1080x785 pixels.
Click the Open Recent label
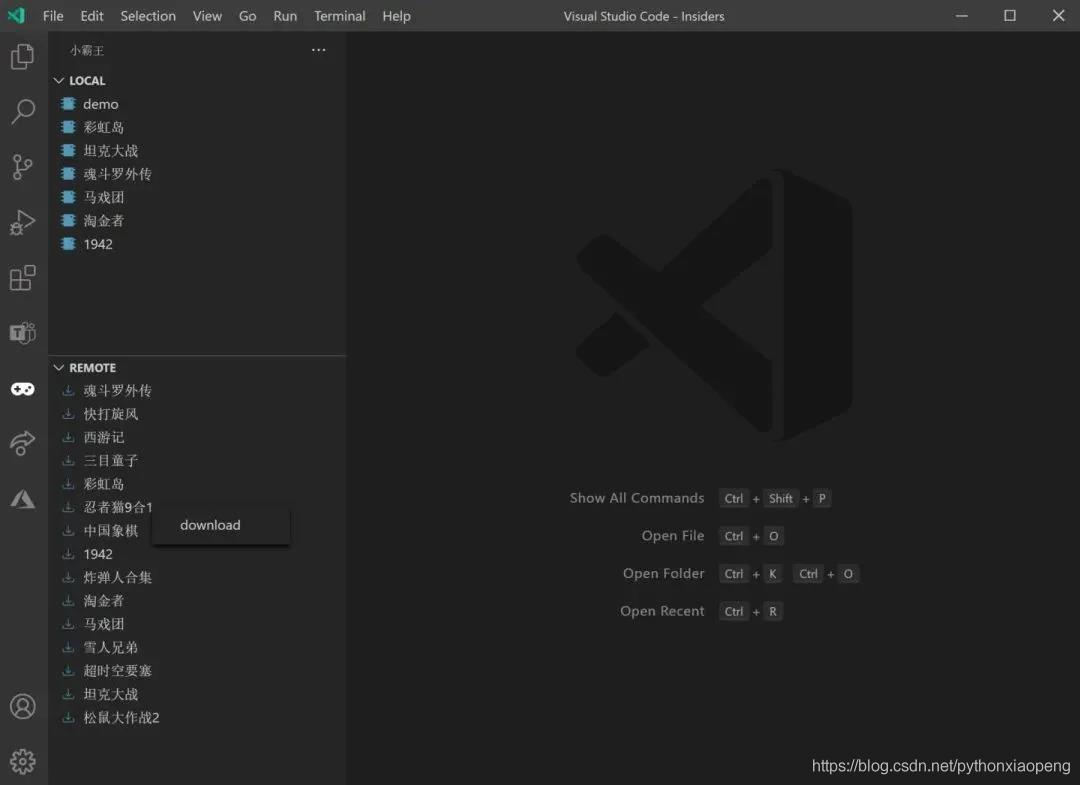[663, 611]
